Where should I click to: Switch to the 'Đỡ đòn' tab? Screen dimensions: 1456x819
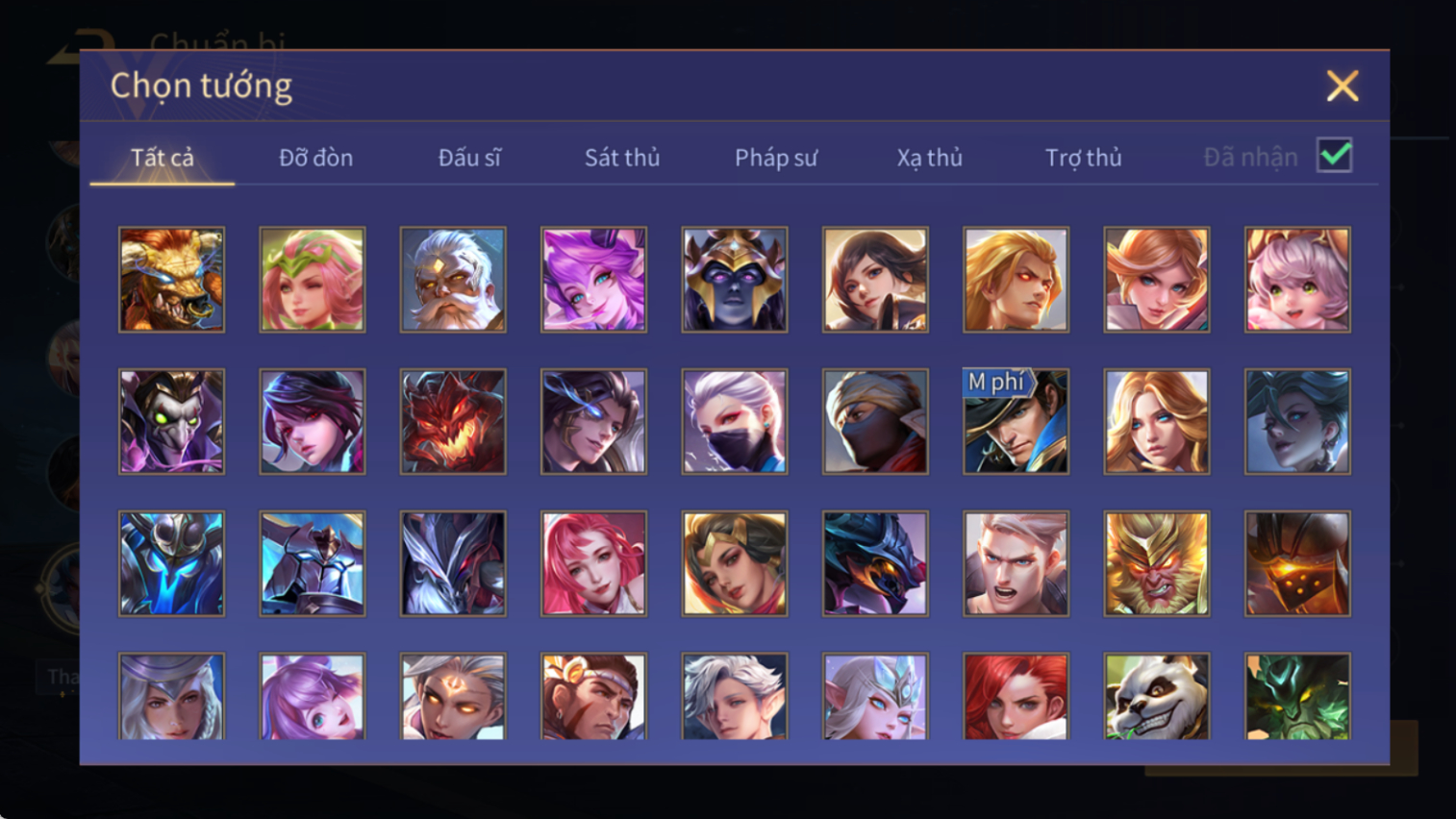(x=315, y=158)
